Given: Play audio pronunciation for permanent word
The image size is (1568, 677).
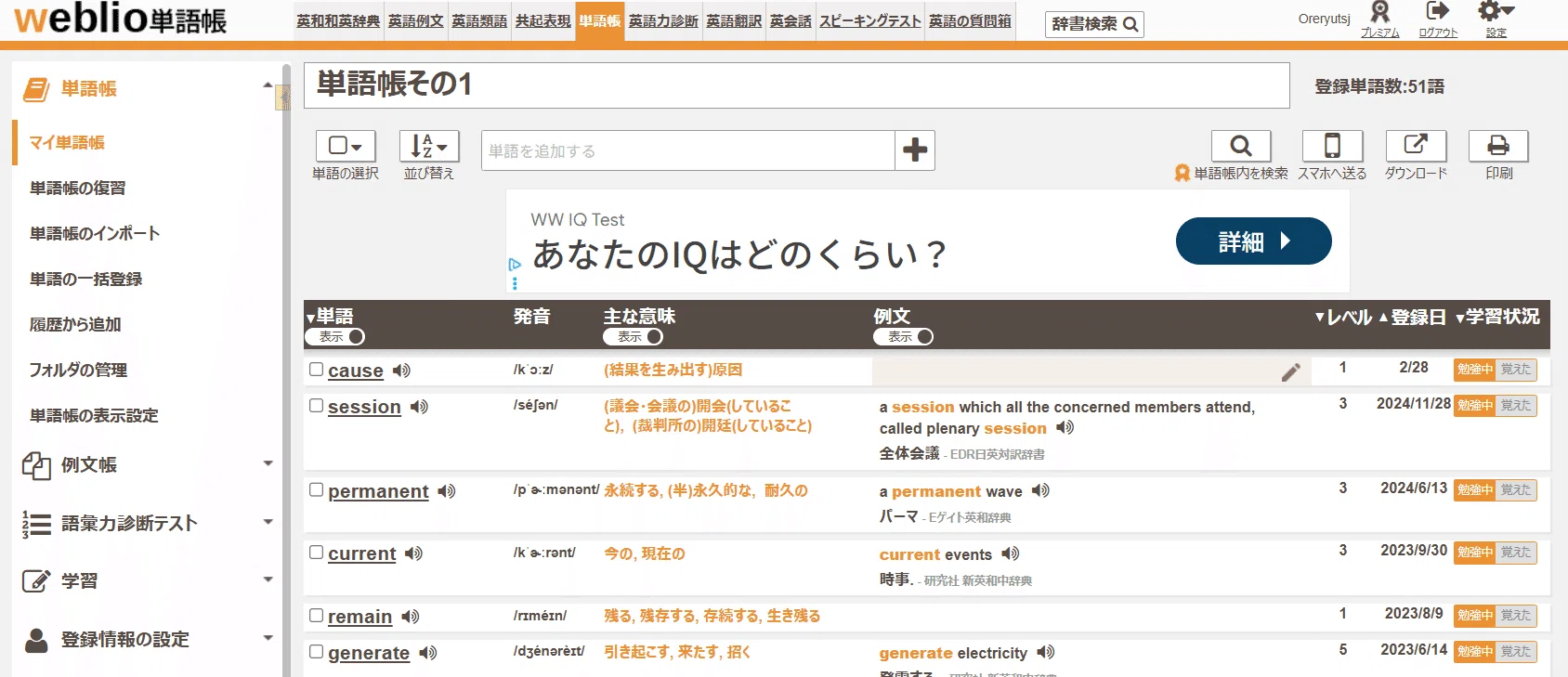Looking at the screenshot, I should [447, 491].
